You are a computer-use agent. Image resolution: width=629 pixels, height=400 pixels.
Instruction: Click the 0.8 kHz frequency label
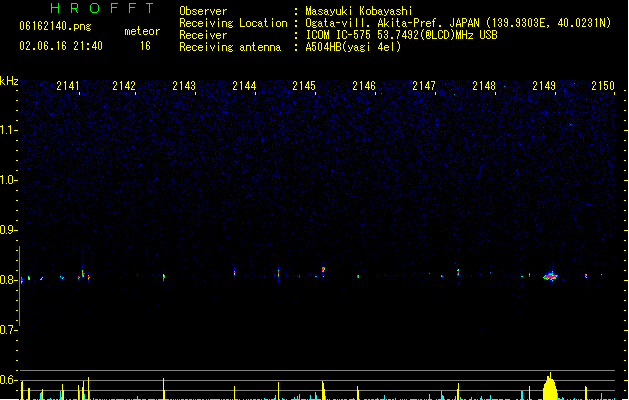(x=7, y=280)
